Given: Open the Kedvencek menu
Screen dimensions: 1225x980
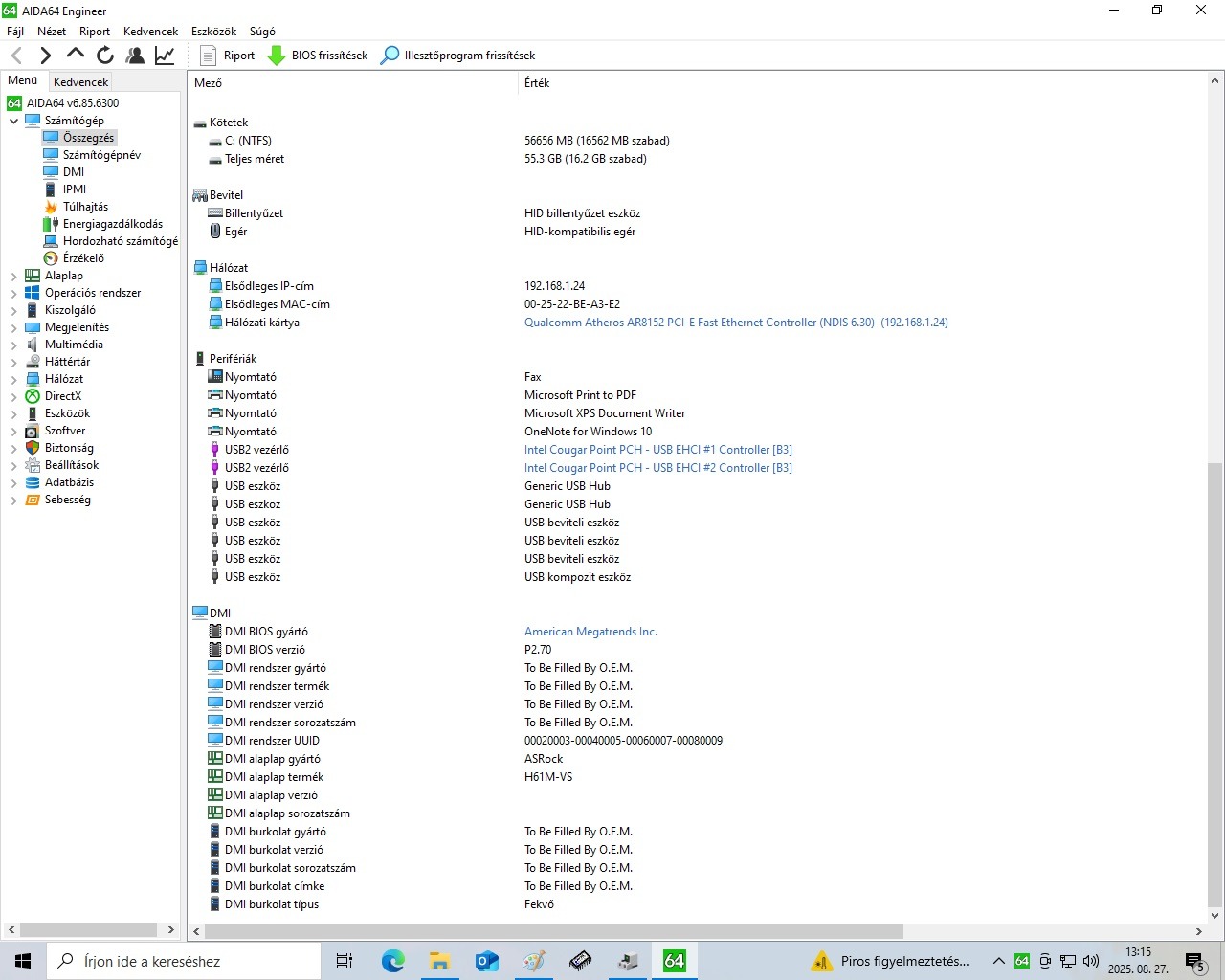Looking at the screenshot, I should click(150, 32).
